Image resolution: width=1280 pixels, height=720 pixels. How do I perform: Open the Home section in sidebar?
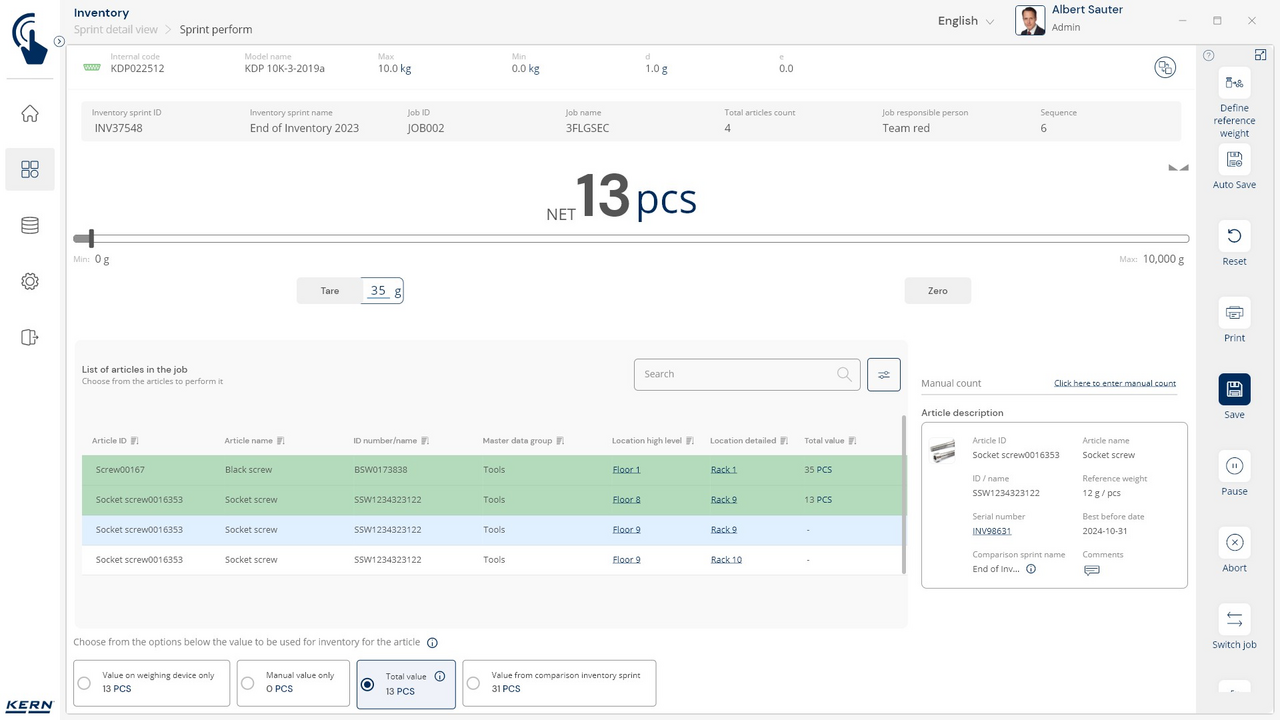click(x=30, y=114)
